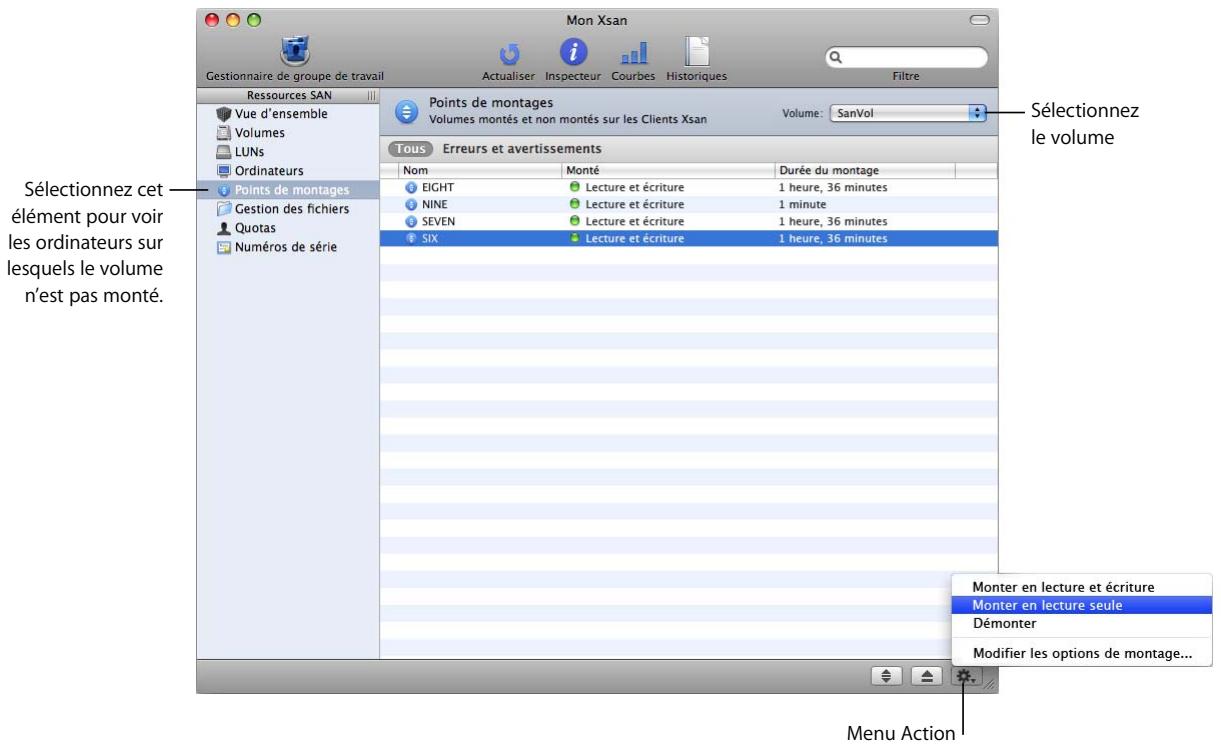Click the Filtre search field
This screenshot has width=1221, height=748.
pyautogui.click(x=906, y=57)
